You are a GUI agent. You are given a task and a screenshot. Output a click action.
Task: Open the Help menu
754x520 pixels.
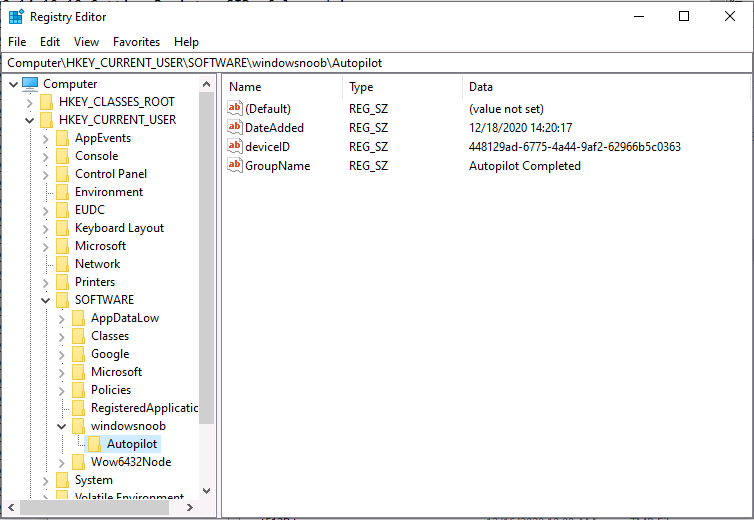coord(186,42)
